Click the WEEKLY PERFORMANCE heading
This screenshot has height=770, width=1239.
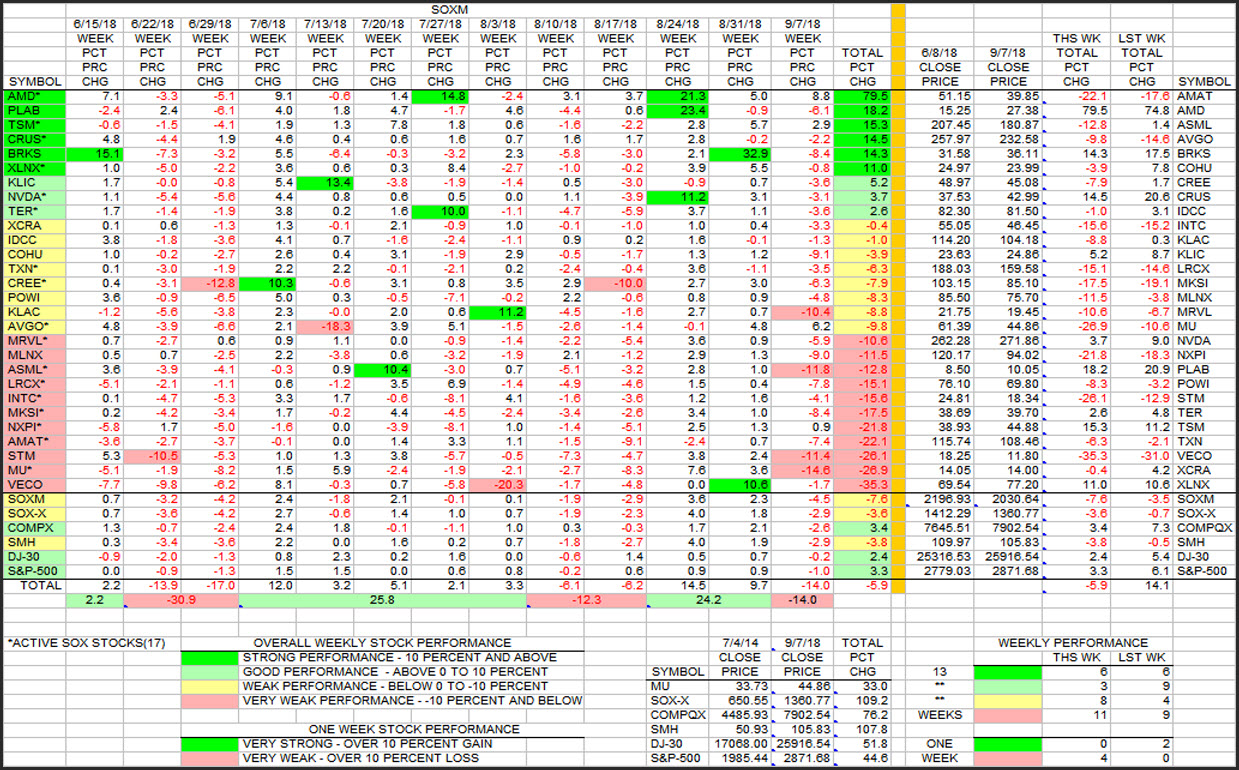coord(1073,643)
